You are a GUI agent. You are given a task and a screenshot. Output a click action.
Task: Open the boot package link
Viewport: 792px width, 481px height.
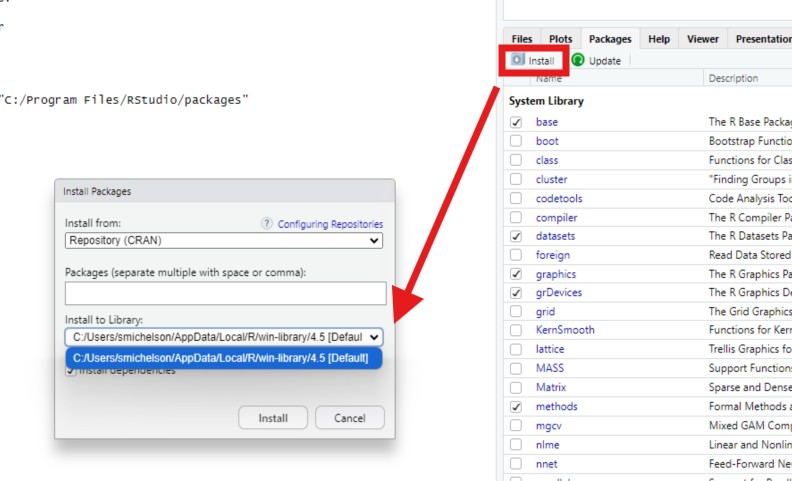(547, 141)
